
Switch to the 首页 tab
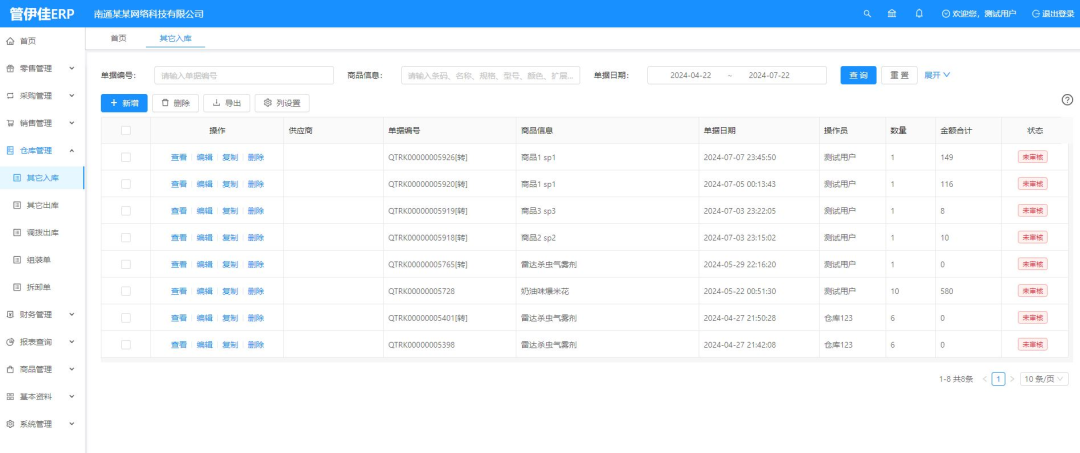coord(118,38)
